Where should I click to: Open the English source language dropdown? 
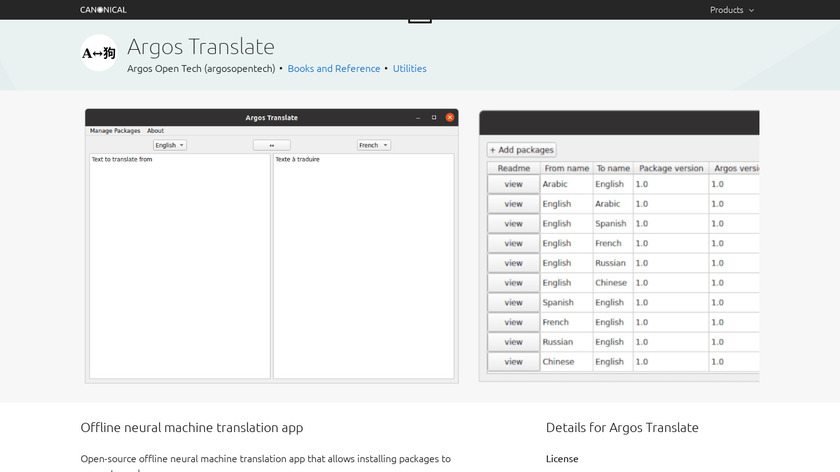click(169, 145)
